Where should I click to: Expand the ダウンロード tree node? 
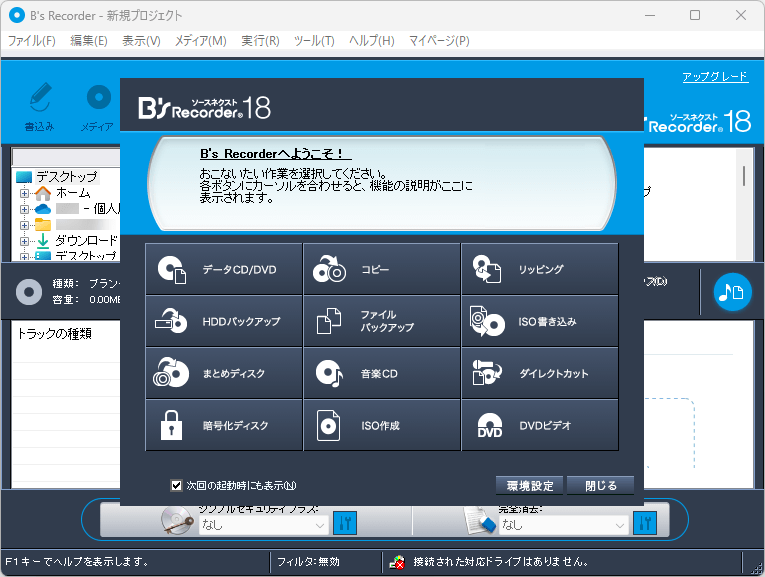coord(24,241)
